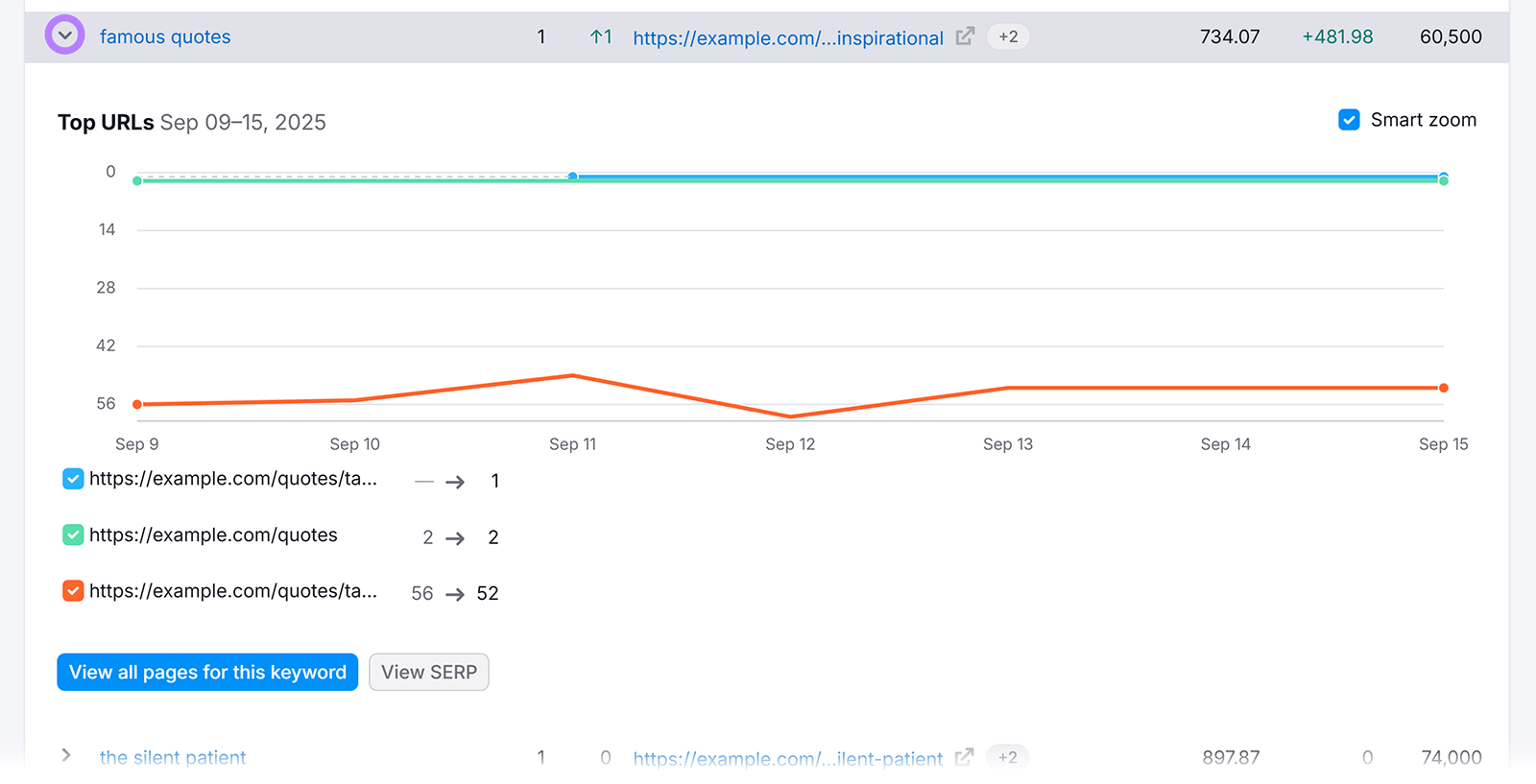Click the blue data point at Sep 11
The image size is (1536, 784).
point(573,177)
